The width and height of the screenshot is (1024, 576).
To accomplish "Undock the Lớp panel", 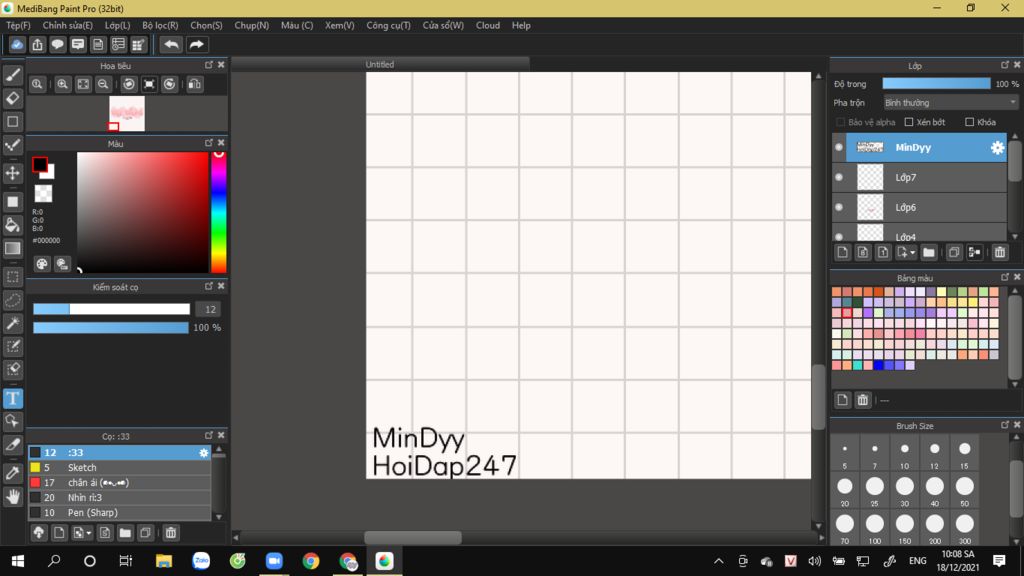I will (x=1004, y=65).
